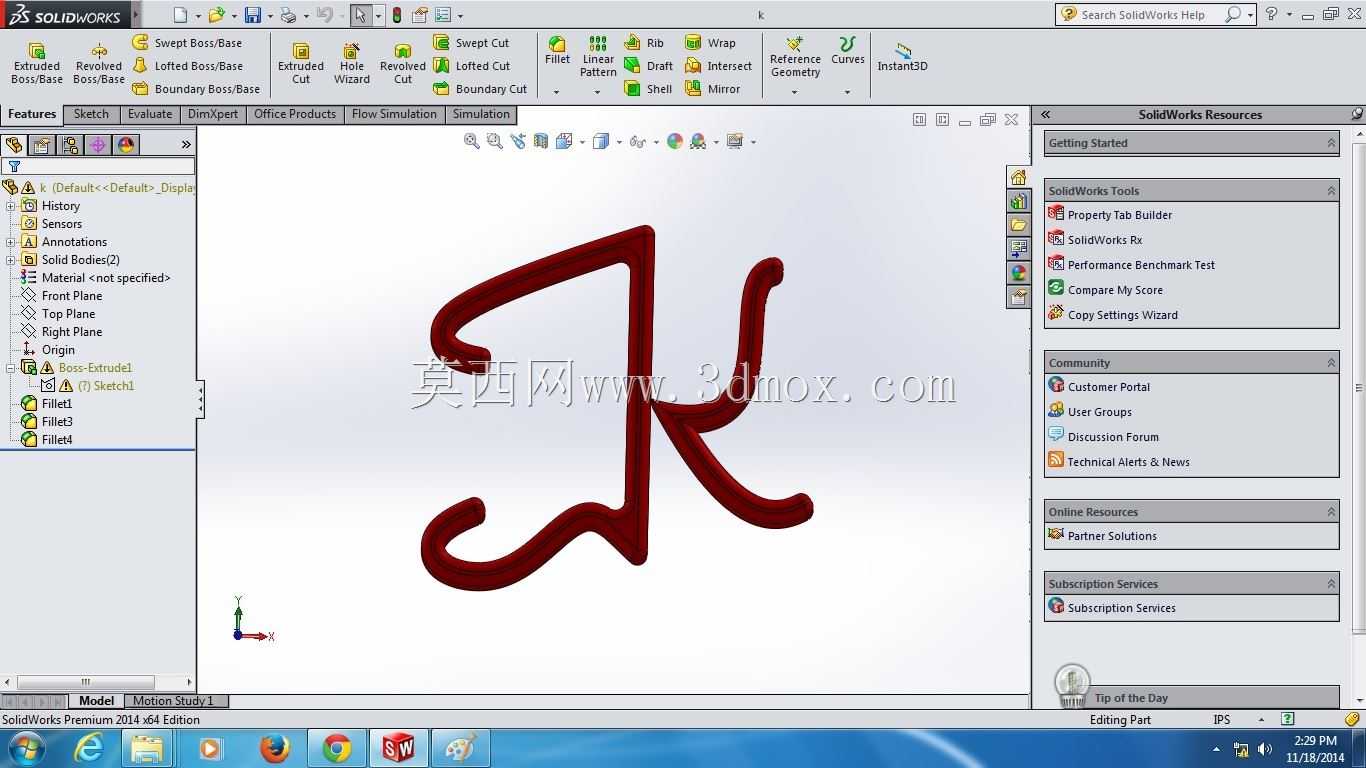This screenshot has width=1366, height=768.
Task: Select Fillet3 in the feature tree
Action: coord(47,422)
